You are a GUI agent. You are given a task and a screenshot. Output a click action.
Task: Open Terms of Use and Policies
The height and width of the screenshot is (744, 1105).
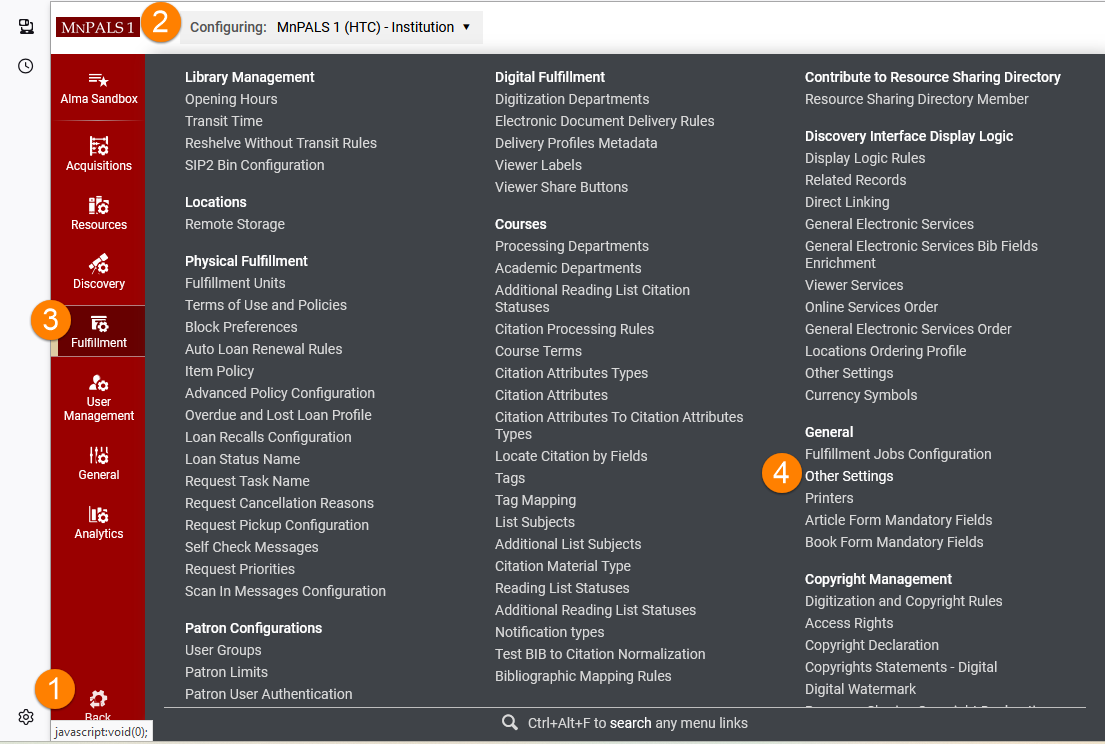(266, 305)
